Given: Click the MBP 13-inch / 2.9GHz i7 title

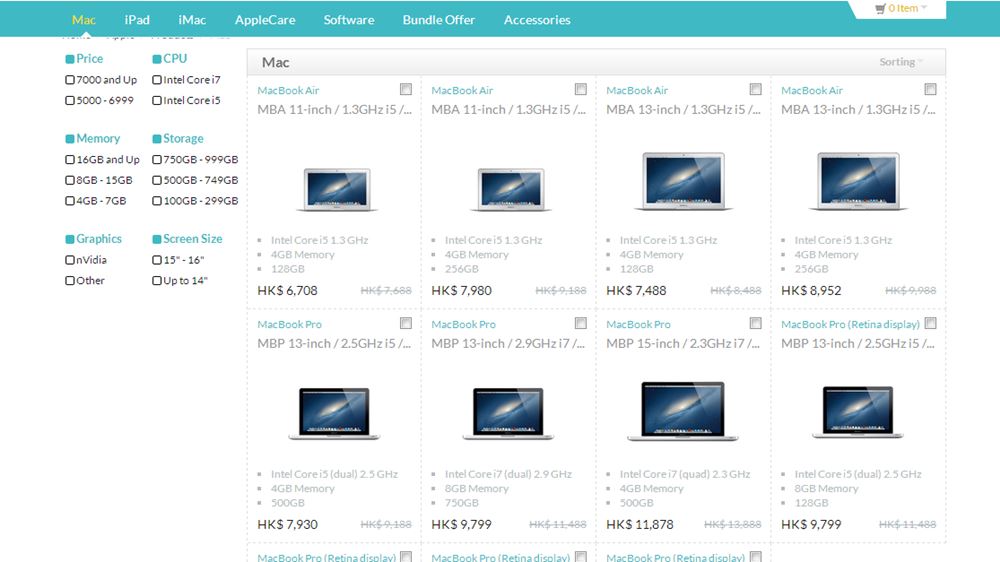Looking at the screenshot, I should (x=508, y=343).
